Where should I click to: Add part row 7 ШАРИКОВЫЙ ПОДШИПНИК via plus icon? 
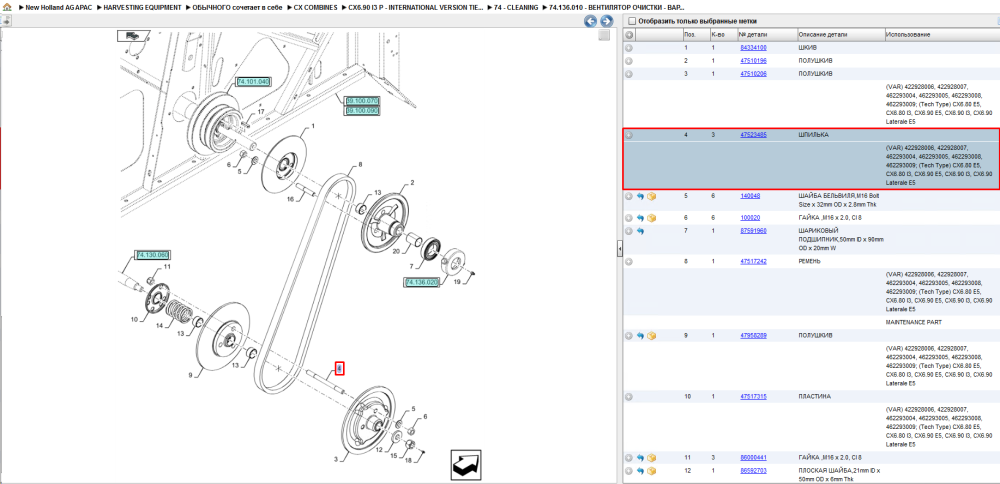pos(629,231)
